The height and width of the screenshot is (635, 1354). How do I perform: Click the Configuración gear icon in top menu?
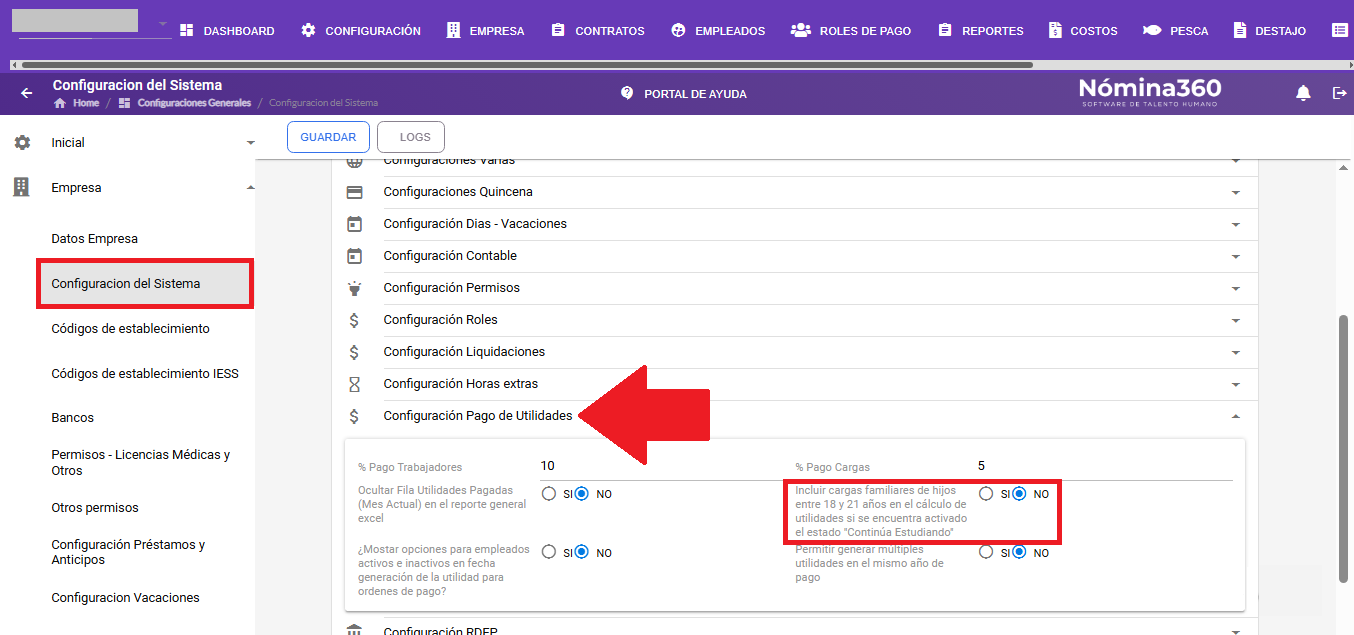tap(308, 30)
